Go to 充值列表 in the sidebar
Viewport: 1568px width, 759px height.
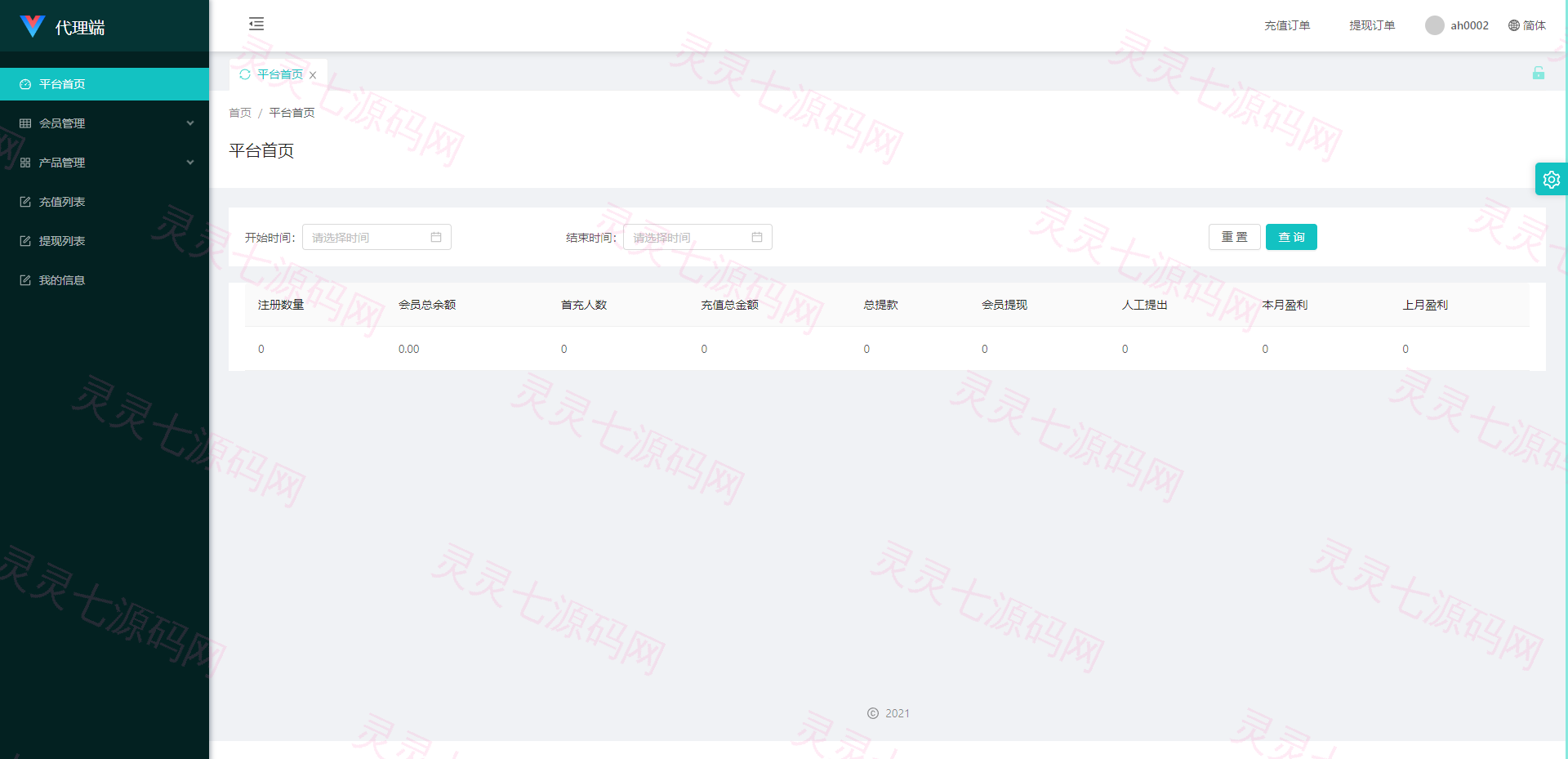(x=105, y=202)
